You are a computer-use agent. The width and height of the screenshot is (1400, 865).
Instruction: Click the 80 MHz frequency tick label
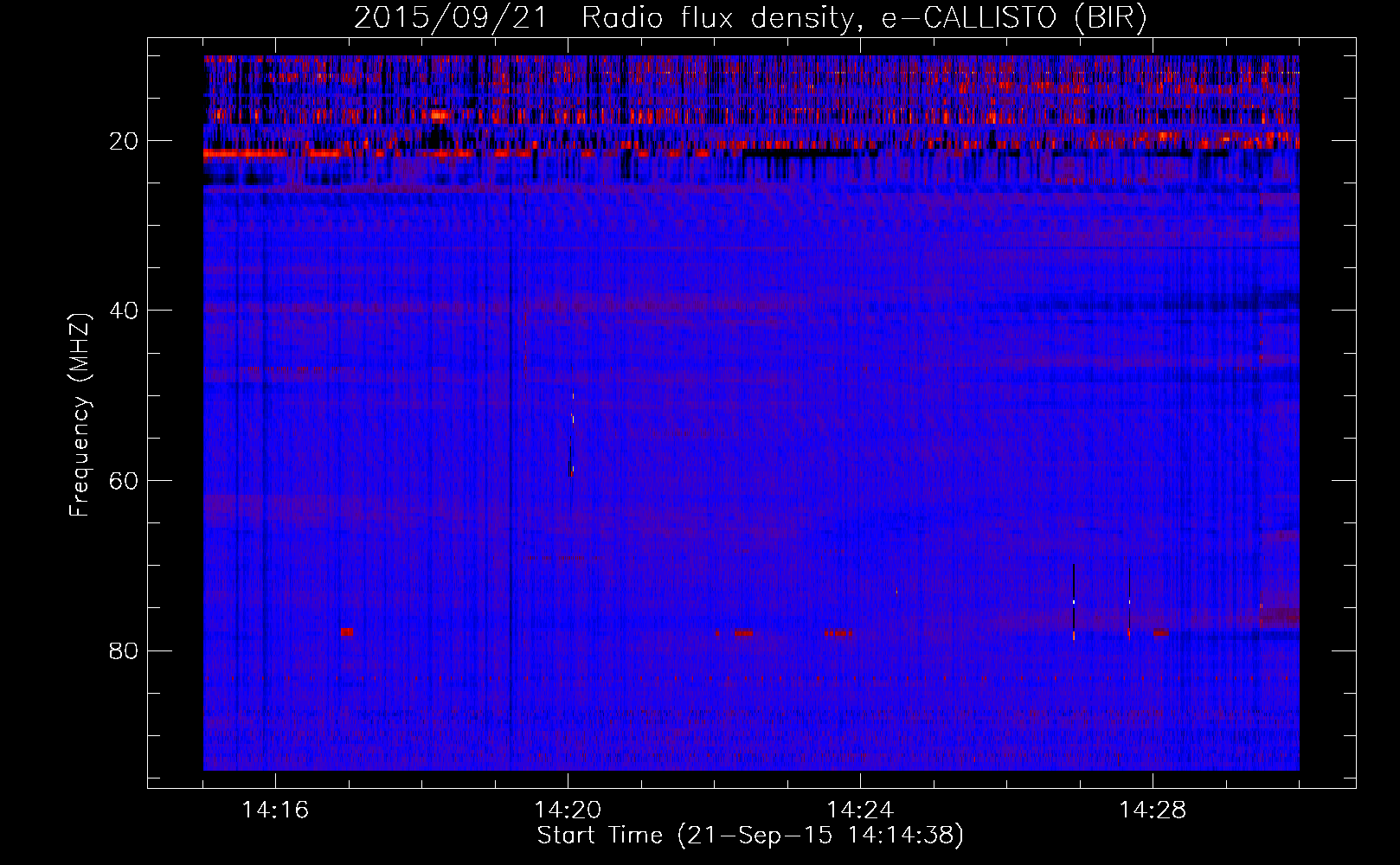coord(124,650)
